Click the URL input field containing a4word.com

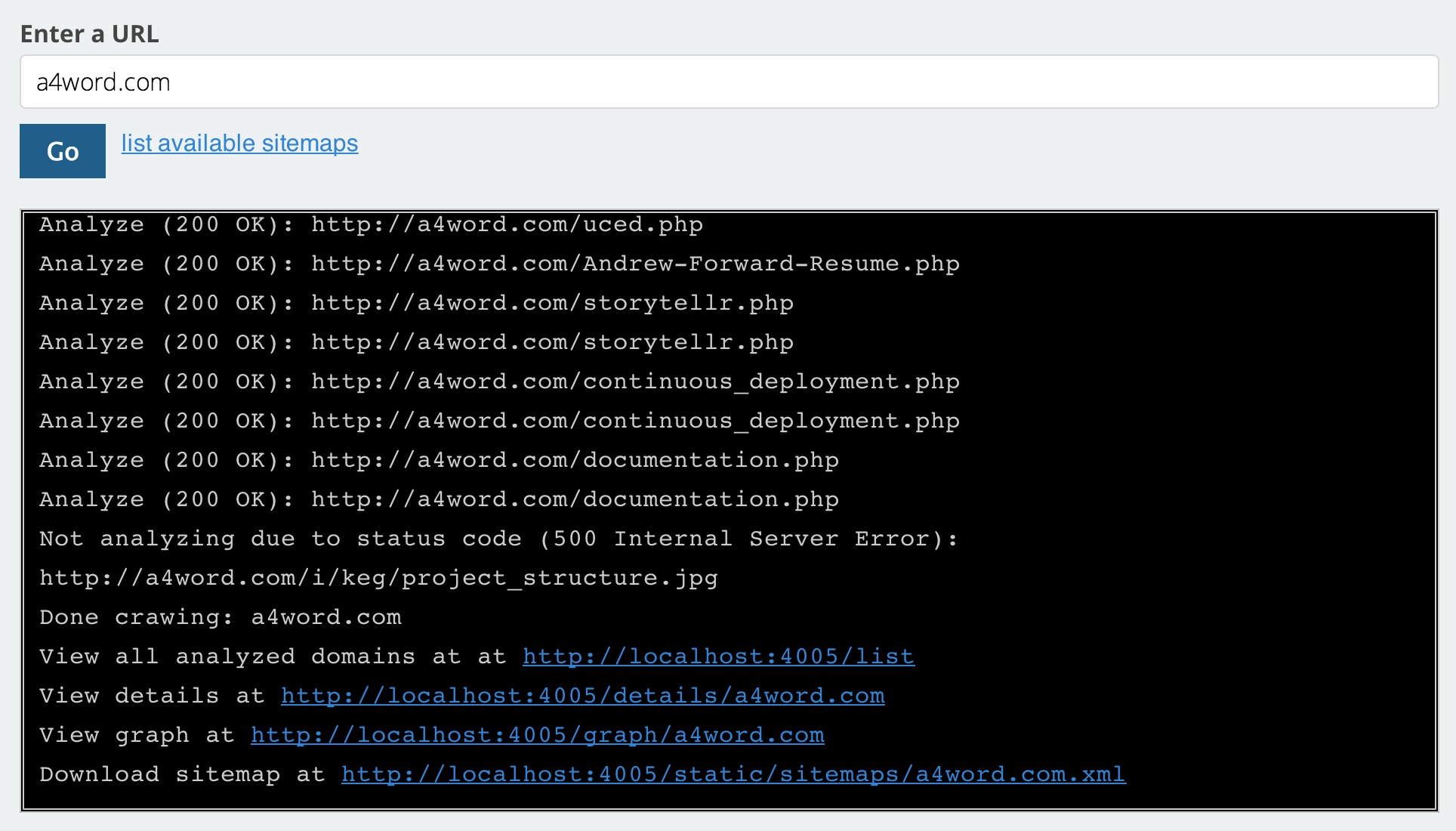pyautogui.click(x=729, y=82)
